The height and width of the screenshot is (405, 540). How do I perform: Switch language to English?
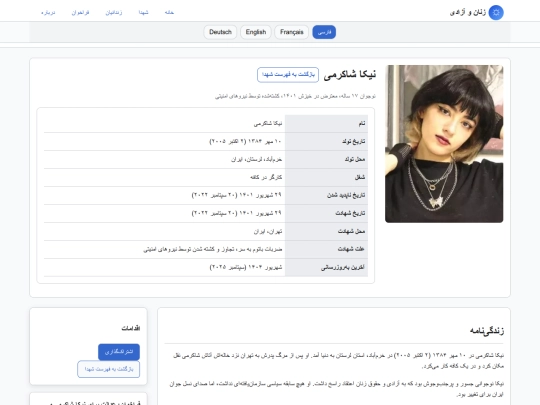point(256,32)
